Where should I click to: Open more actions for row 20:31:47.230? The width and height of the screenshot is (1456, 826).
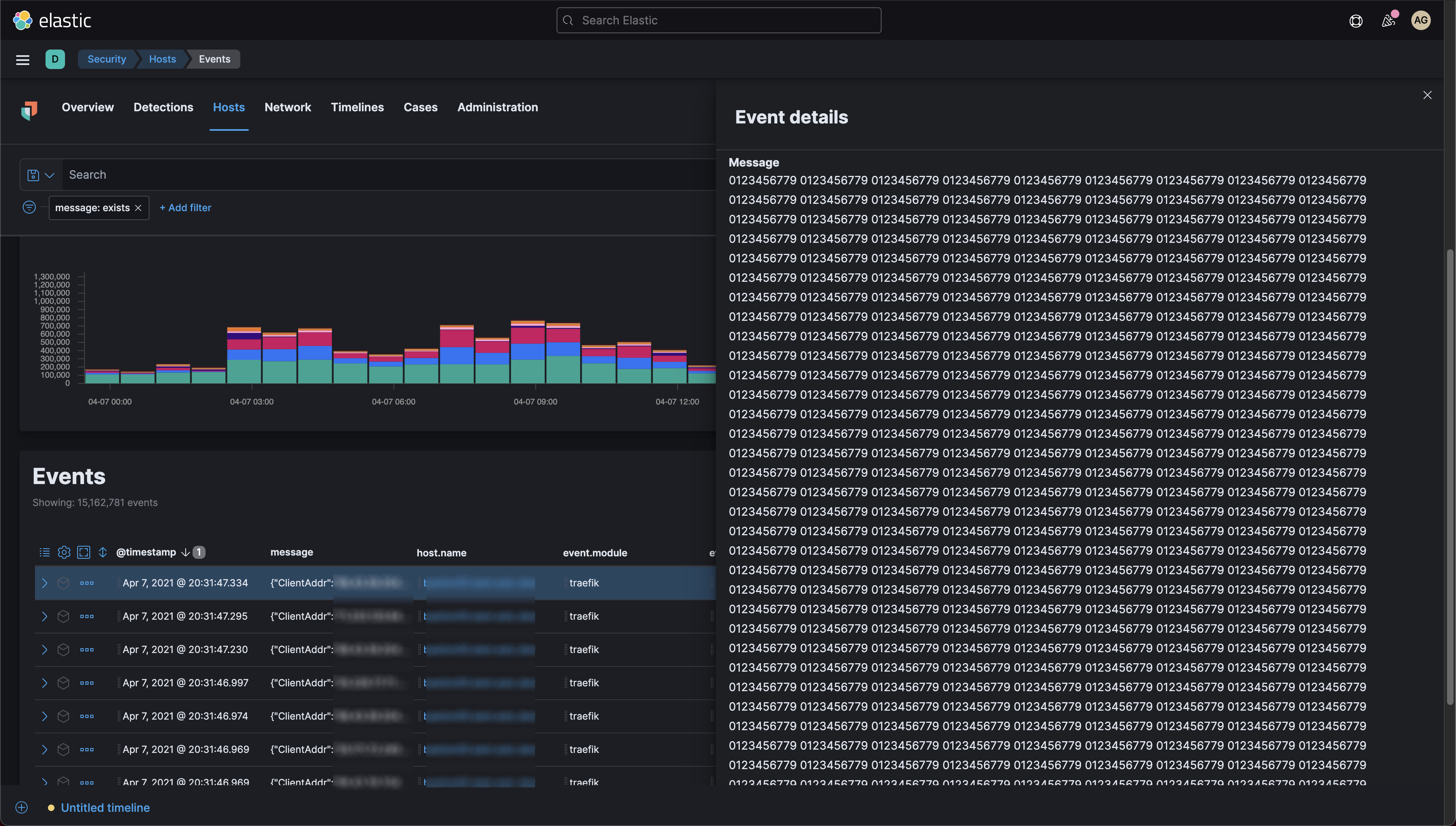coord(87,650)
